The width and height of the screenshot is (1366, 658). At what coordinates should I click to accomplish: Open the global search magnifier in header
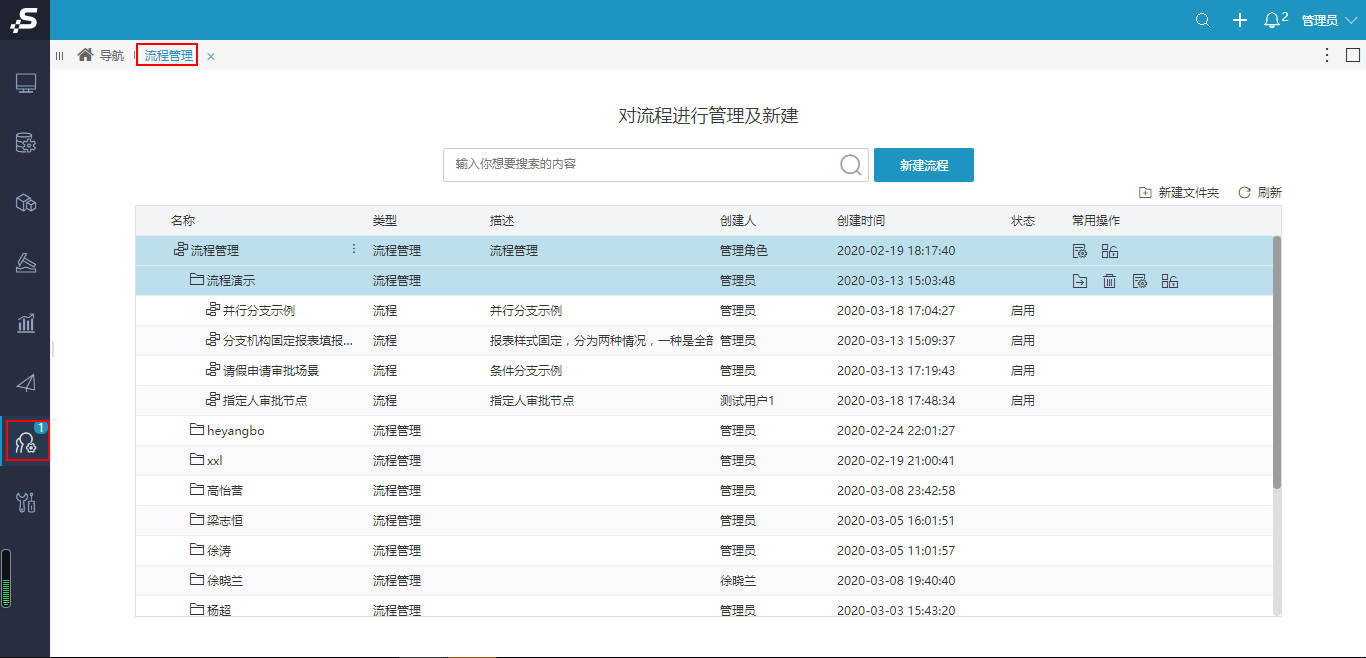pyautogui.click(x=1203, y=20)
